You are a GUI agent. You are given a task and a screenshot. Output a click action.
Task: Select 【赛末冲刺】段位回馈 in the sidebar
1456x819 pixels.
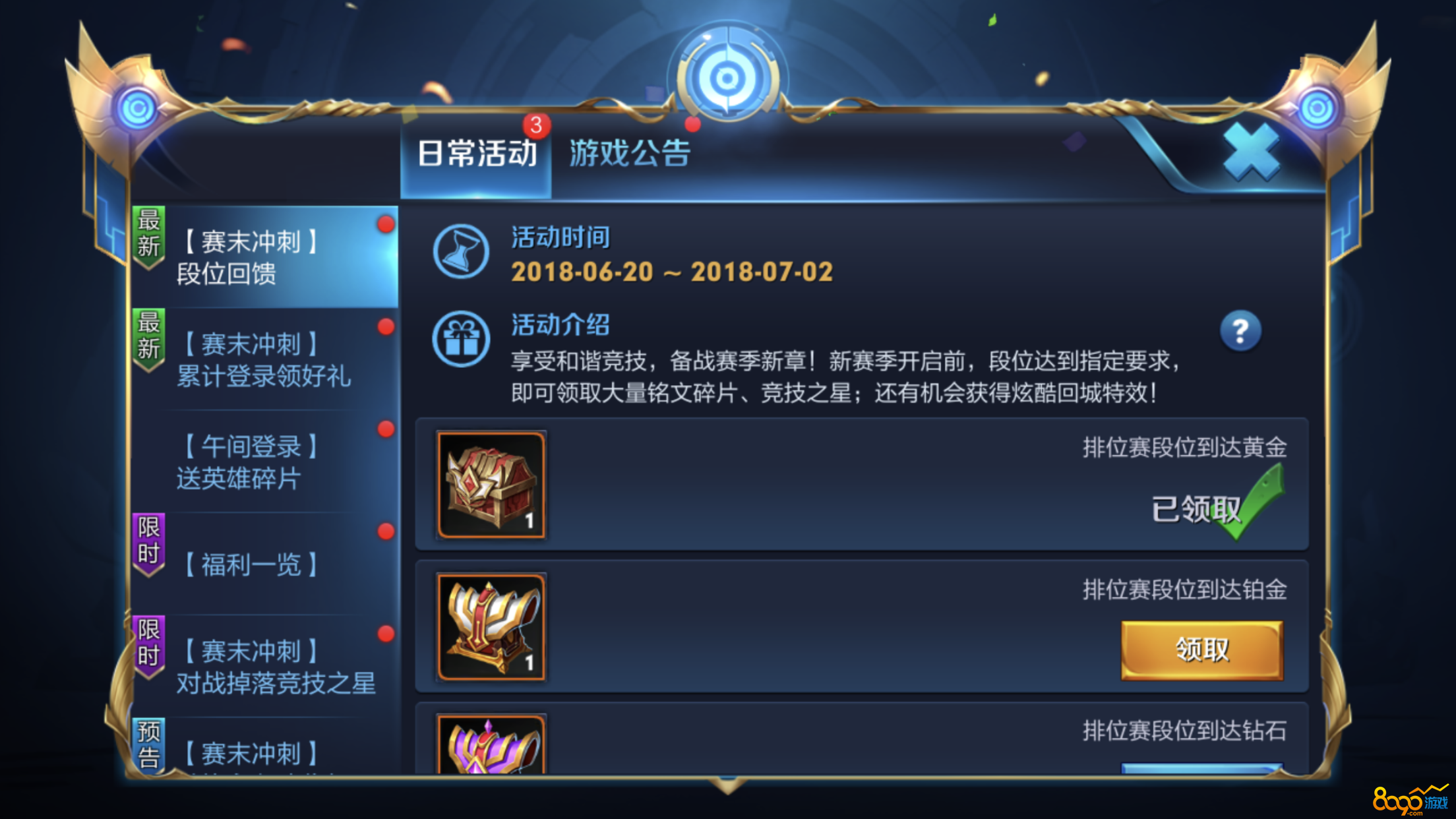(265, 257)
